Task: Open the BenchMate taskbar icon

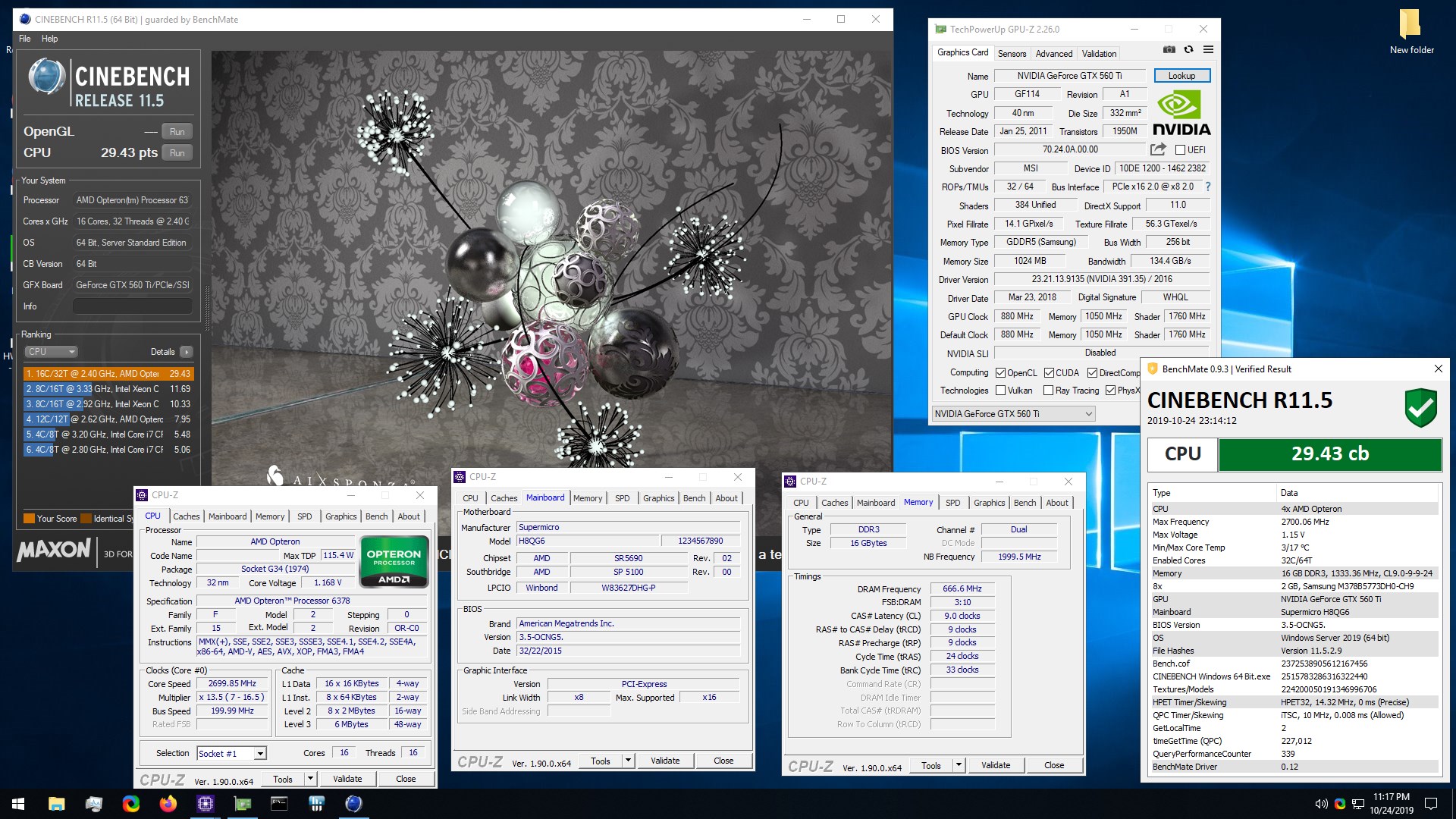Action: [316, 804]
